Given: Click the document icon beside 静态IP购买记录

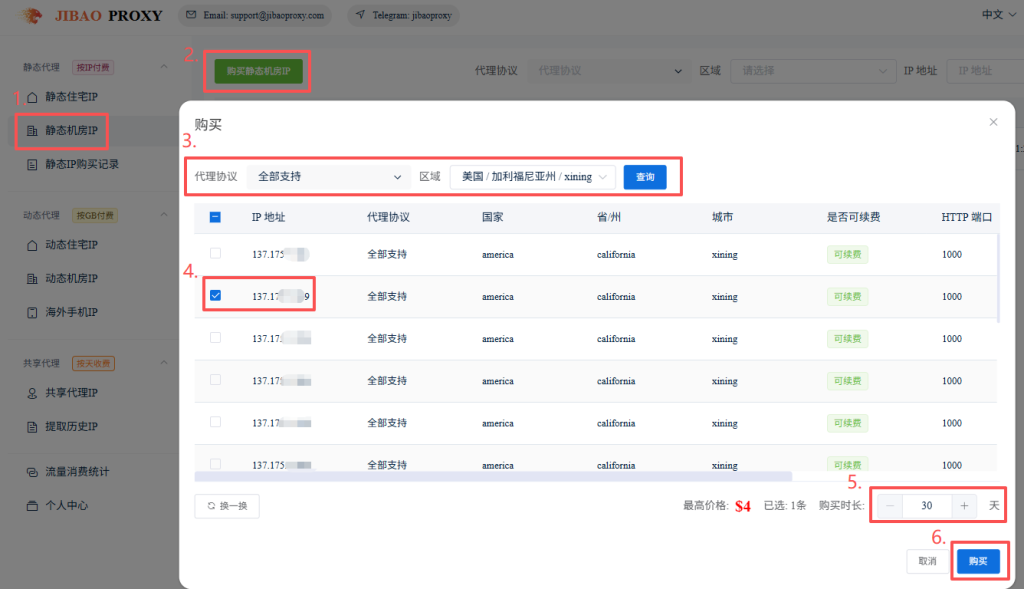Looking at the screenshot, I should click(x=32, y=164).
